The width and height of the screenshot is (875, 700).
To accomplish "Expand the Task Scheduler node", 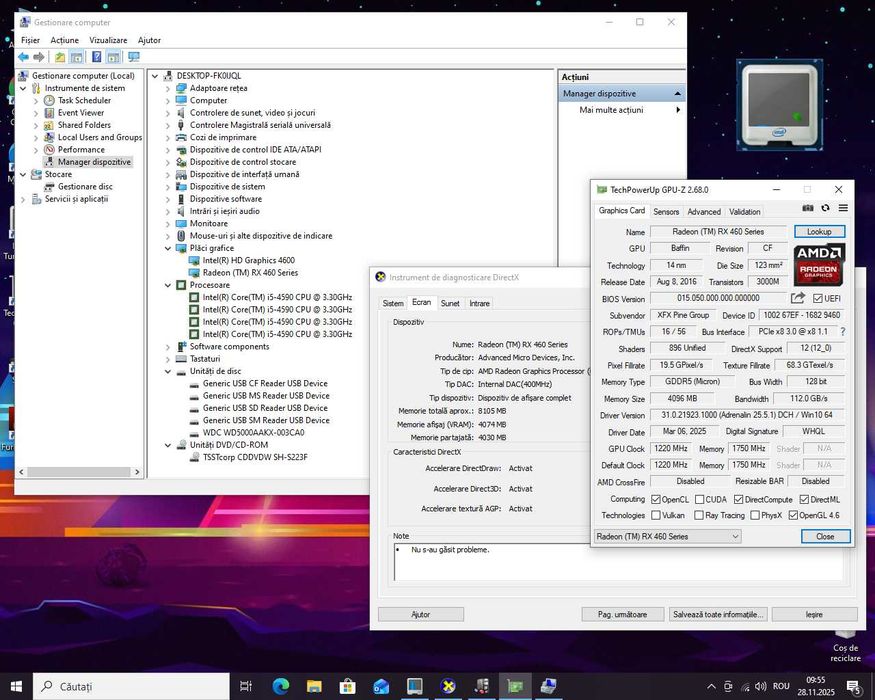I will [x=36, y=100].
